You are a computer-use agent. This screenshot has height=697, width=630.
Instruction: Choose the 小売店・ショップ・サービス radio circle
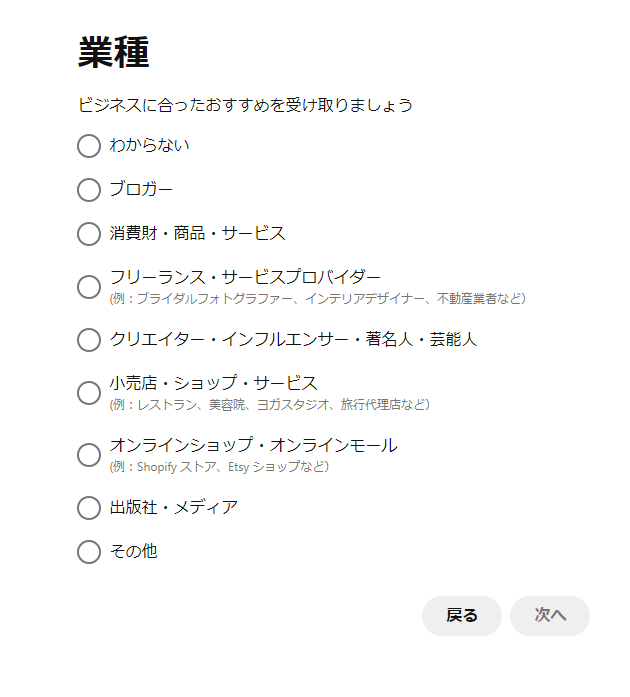[89, 393]
